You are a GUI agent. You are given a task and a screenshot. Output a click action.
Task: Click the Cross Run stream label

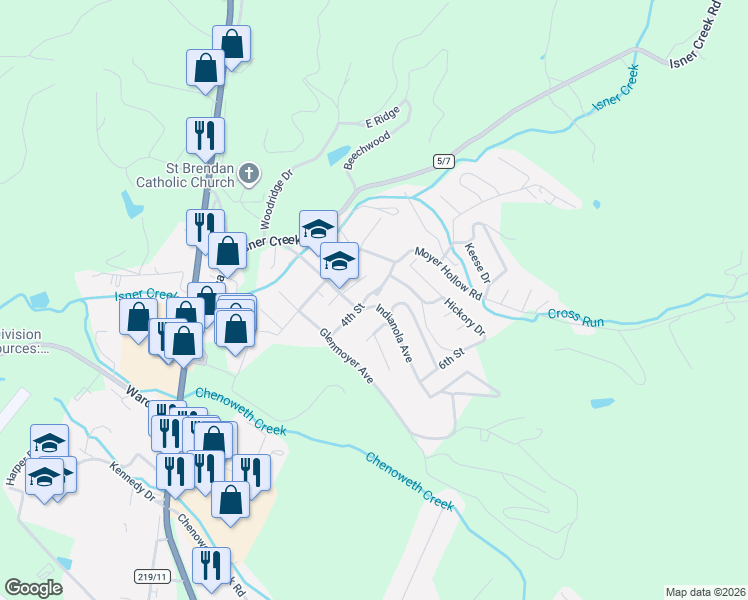pos(576,318)
